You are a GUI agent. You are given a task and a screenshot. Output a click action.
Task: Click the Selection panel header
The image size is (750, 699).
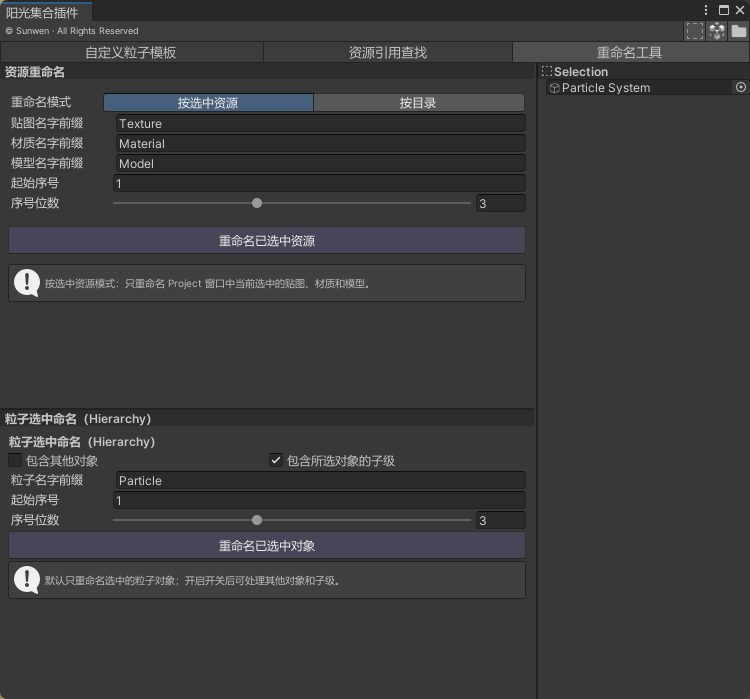pyautogui.click(x=644, y=71)
